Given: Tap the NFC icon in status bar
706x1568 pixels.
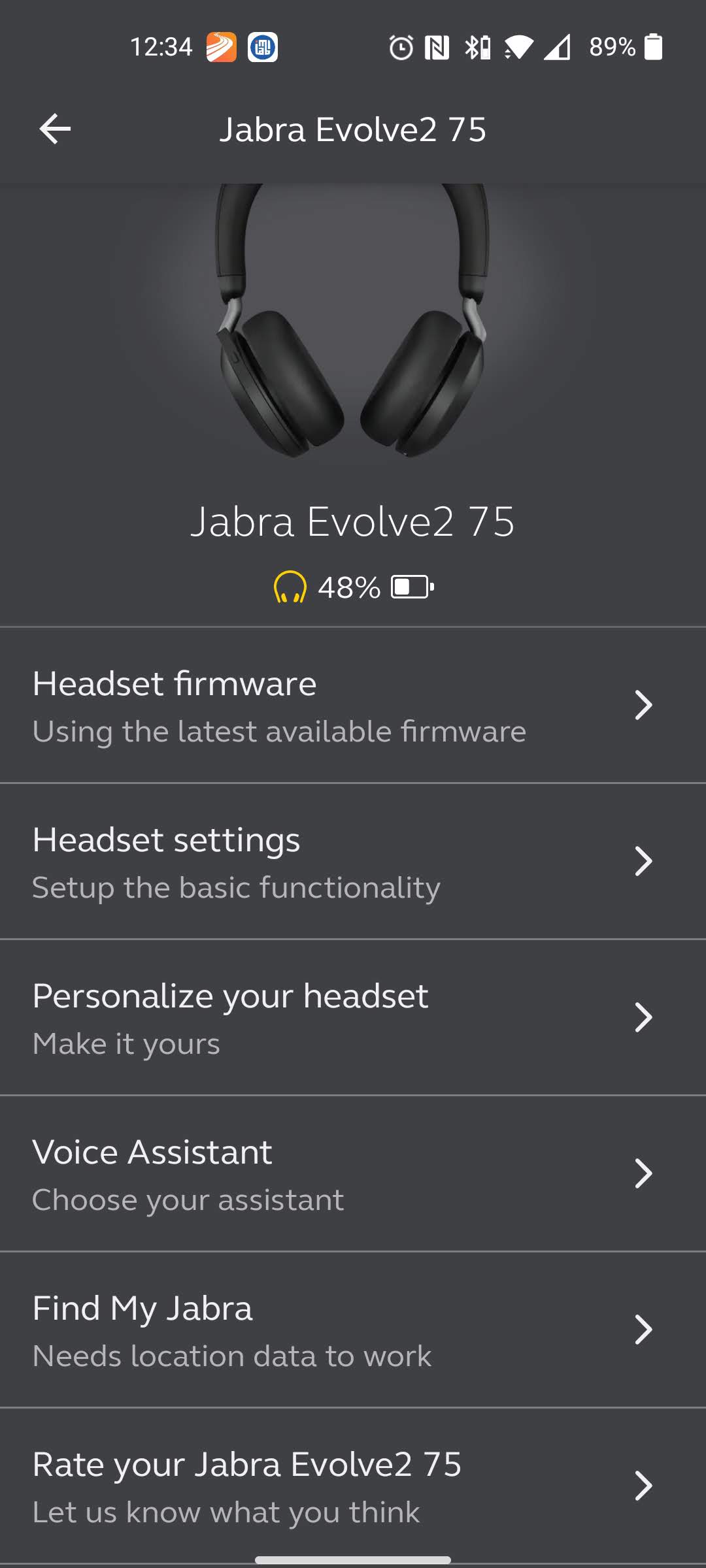Looking at the screenshot, I should pyautogui.click(x=437, y=47).
